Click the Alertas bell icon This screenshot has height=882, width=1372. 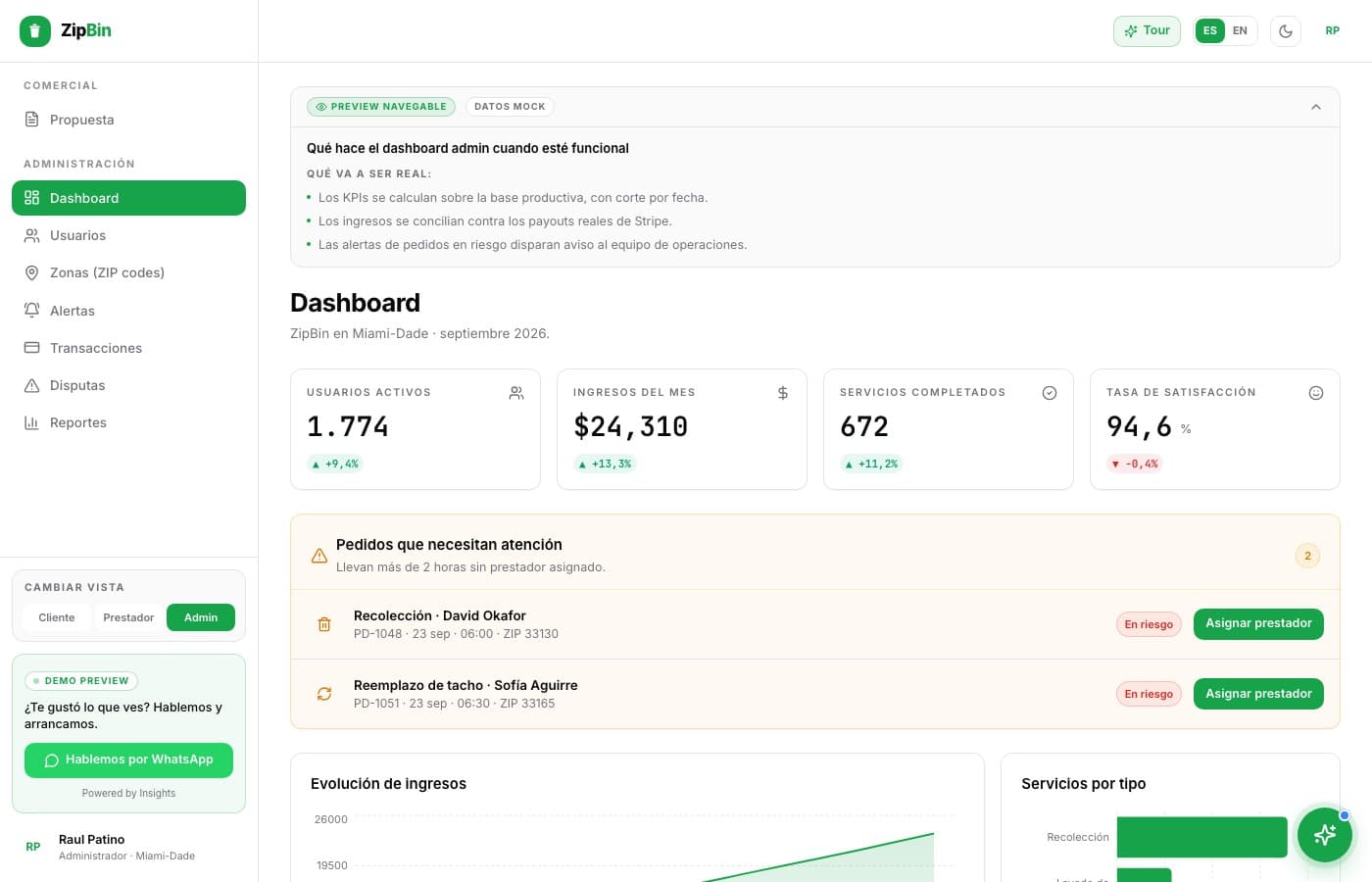pyautogui.click(x=31, y=311)
